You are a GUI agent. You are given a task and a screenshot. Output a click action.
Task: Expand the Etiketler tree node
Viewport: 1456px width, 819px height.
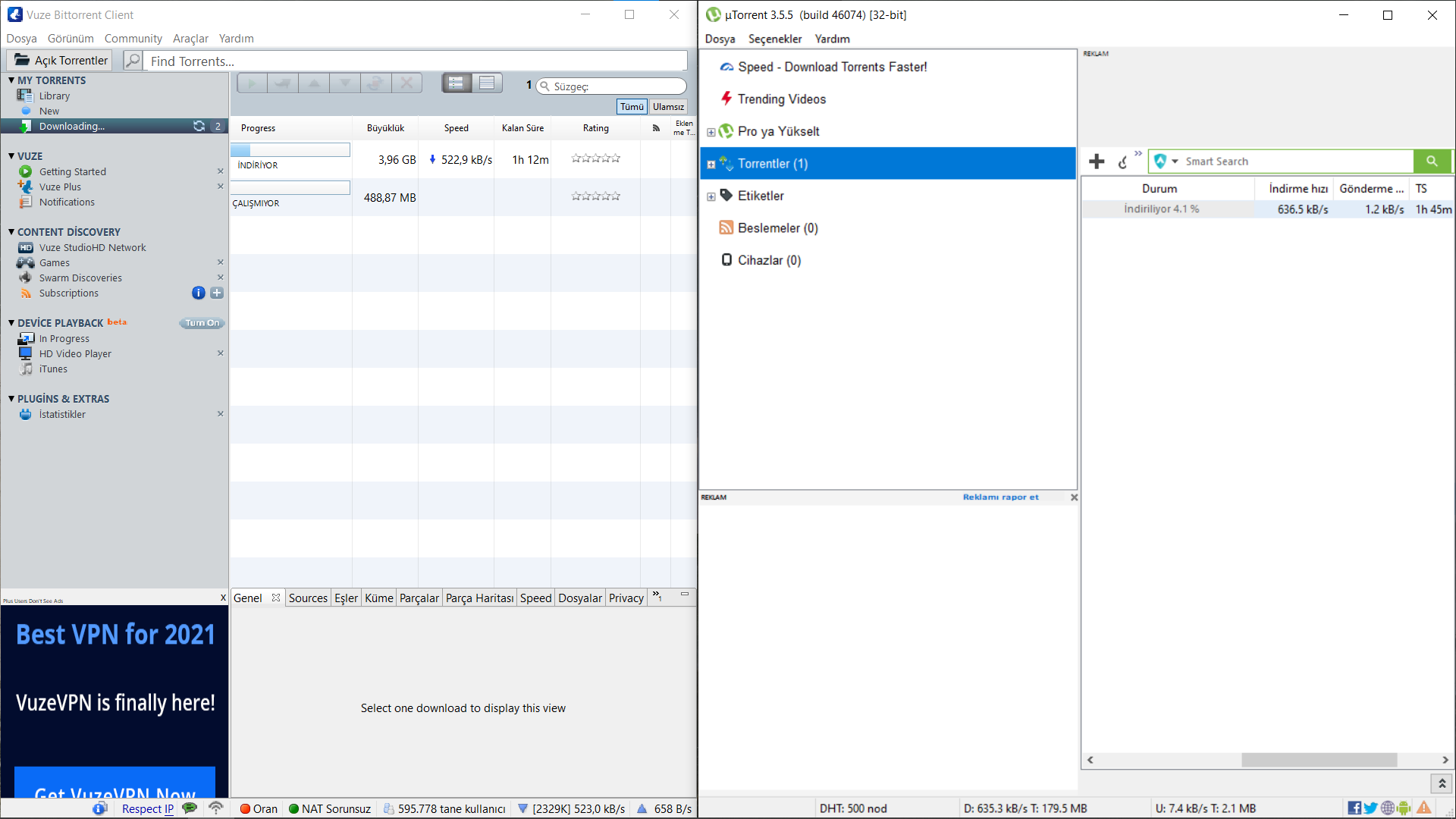coord(711,196)
